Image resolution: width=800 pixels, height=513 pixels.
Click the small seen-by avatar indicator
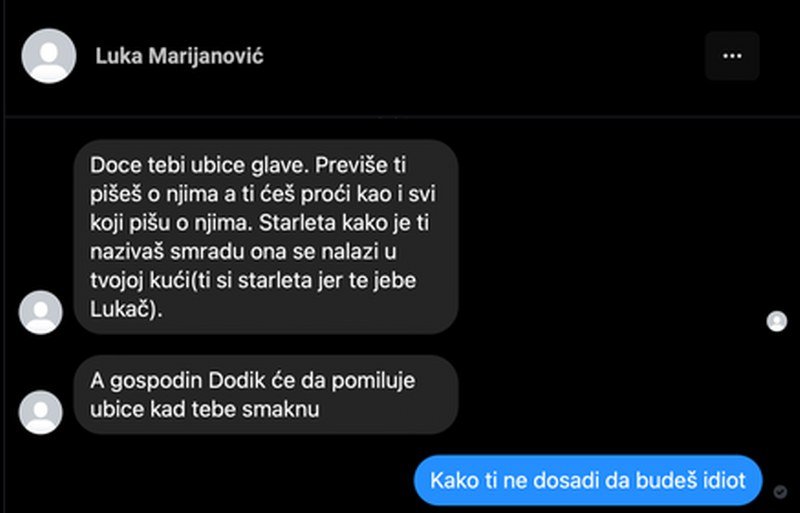777,321
